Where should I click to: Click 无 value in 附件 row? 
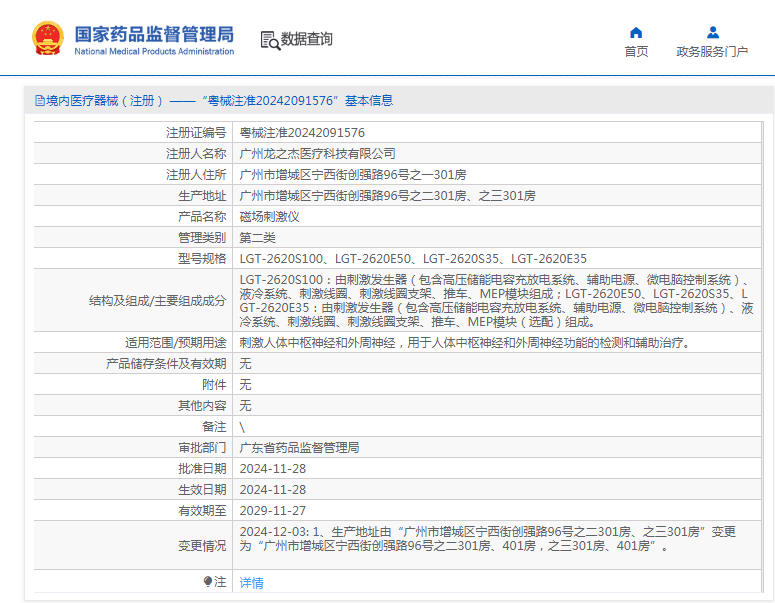click(245, 385)
